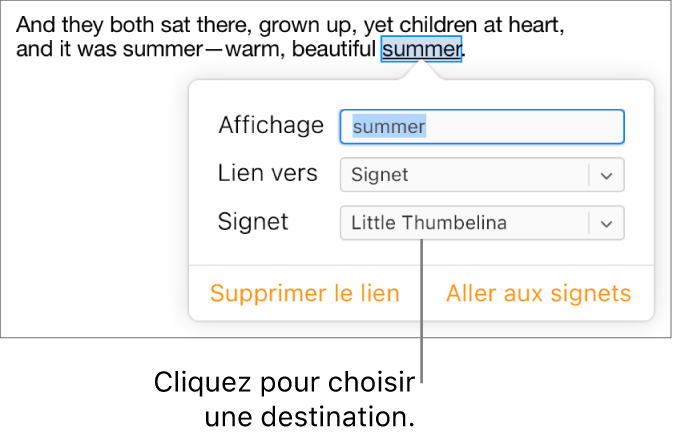Click the Lien vers label

tap(267, 173)
